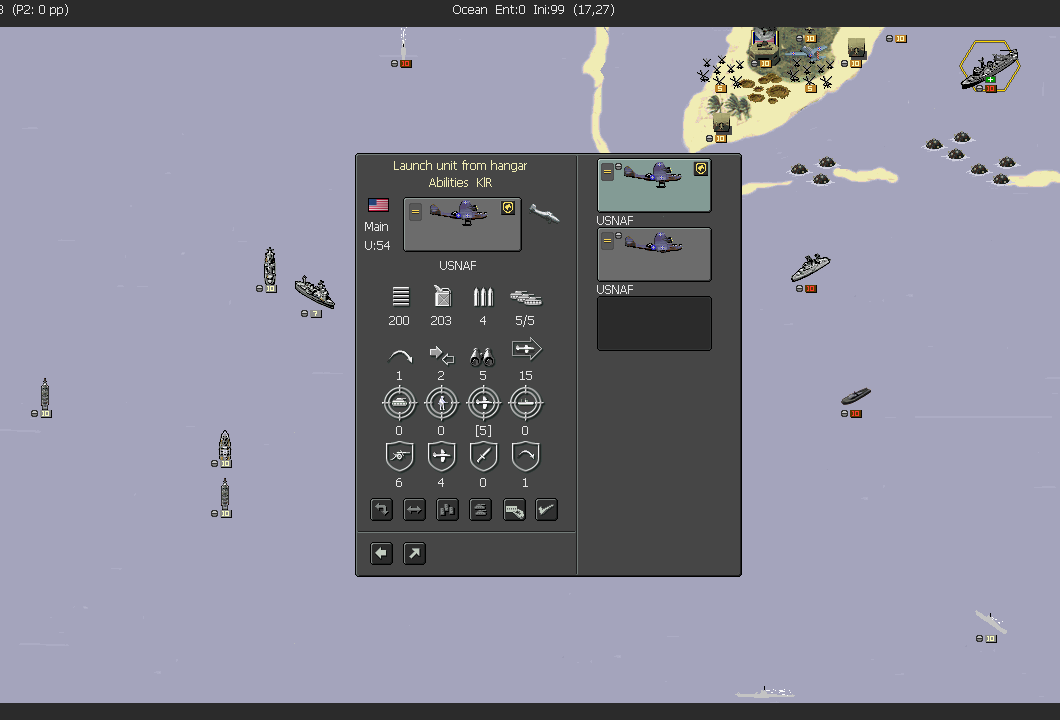Select the ship inside yellow hexagon
Image resolution: width=1060 pixels, height=720 pixels.
989,65
